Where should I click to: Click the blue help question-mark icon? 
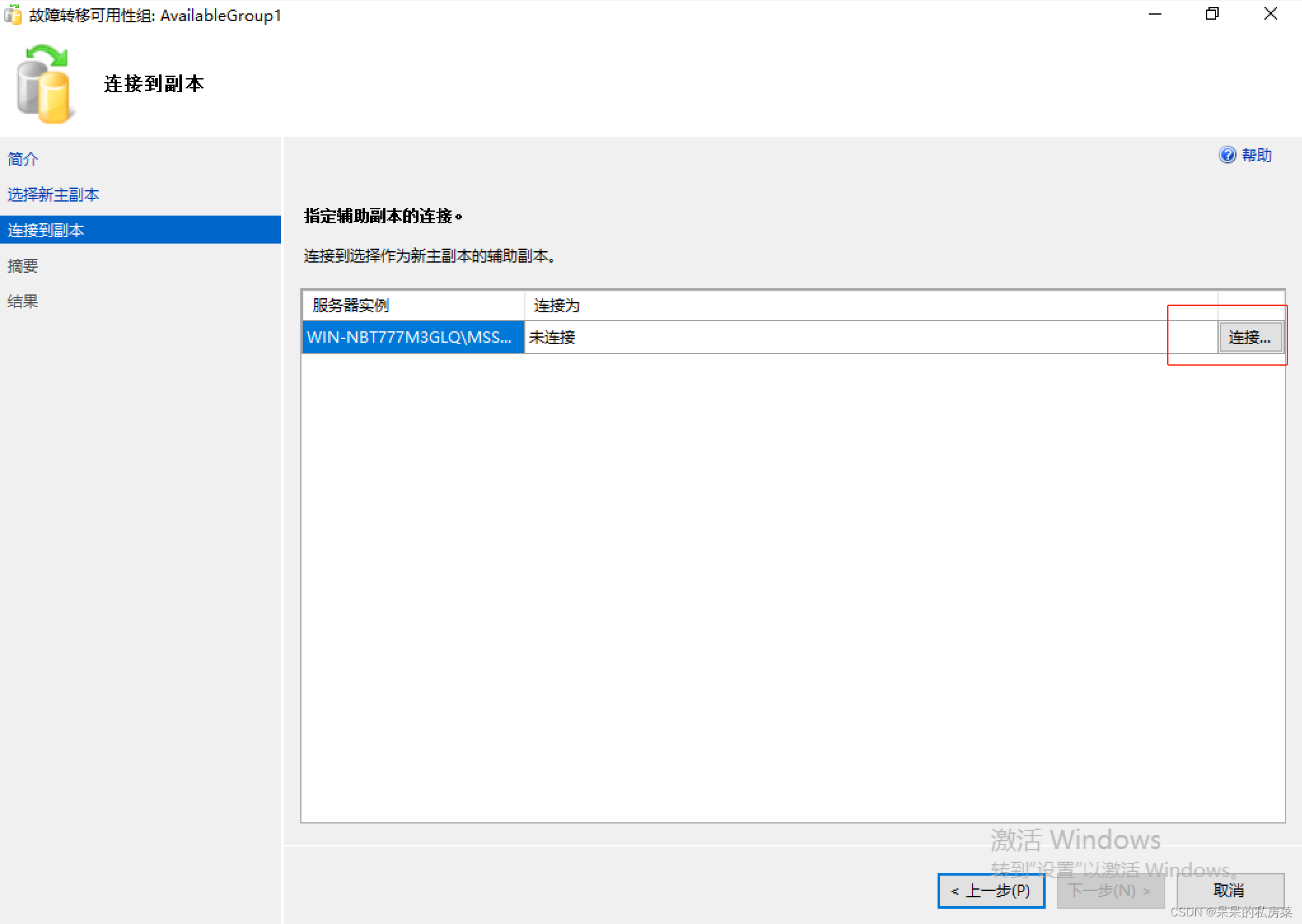[1227, 155]
